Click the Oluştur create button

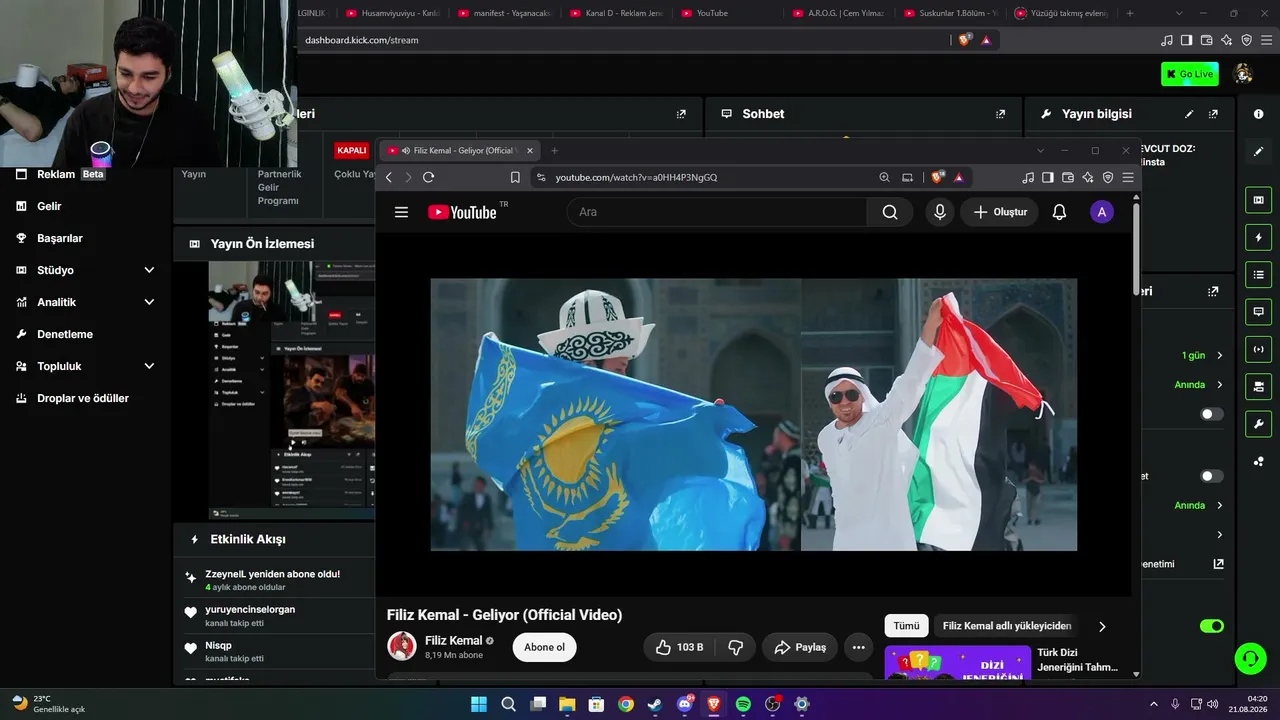[1000, 212]
